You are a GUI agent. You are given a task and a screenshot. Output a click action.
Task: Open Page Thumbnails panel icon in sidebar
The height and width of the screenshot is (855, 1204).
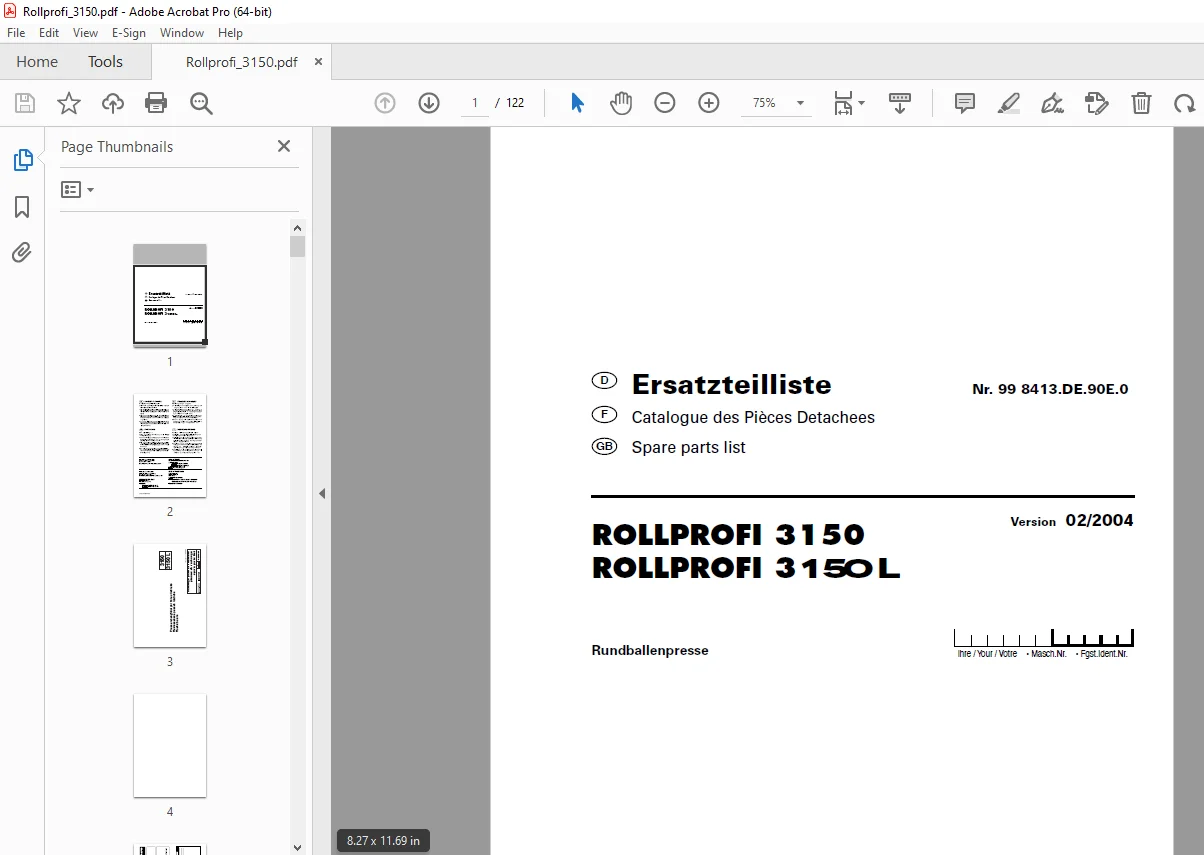(x=22, y=160)
